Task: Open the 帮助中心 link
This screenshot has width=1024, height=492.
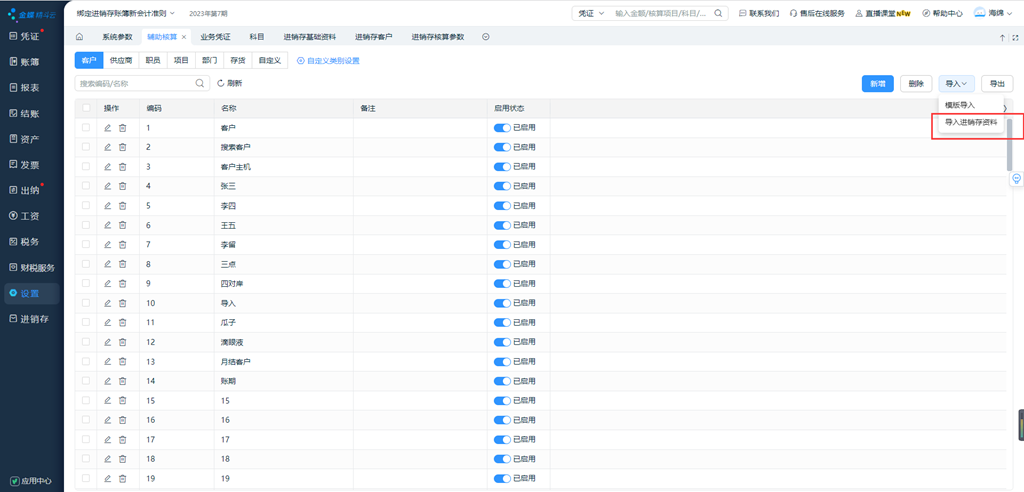Action: pyautogui.click(x=942, y=13)
